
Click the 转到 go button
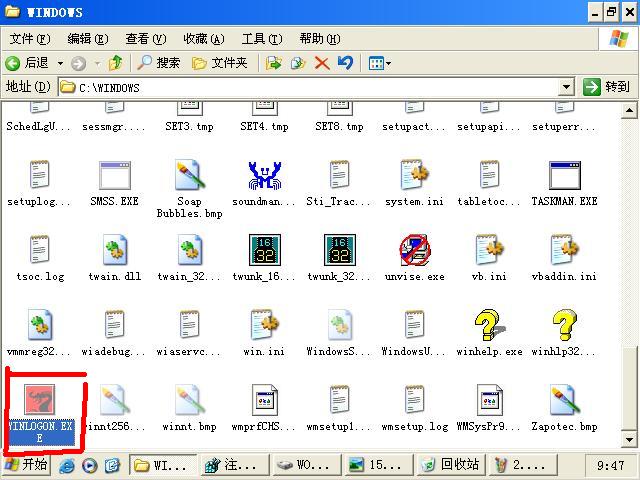click(x=607, y=87)
